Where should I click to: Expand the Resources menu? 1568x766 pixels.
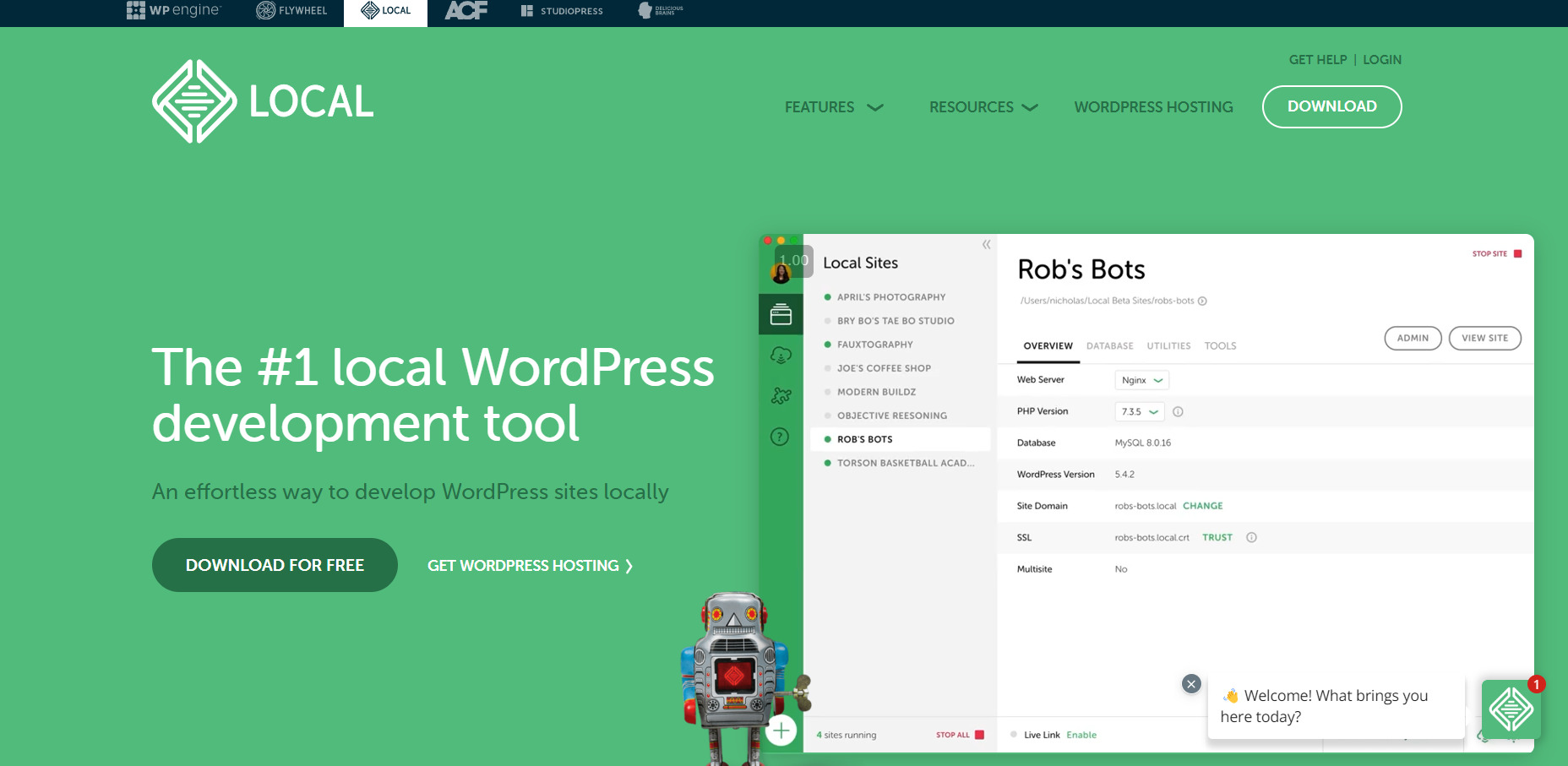(983, 107)
